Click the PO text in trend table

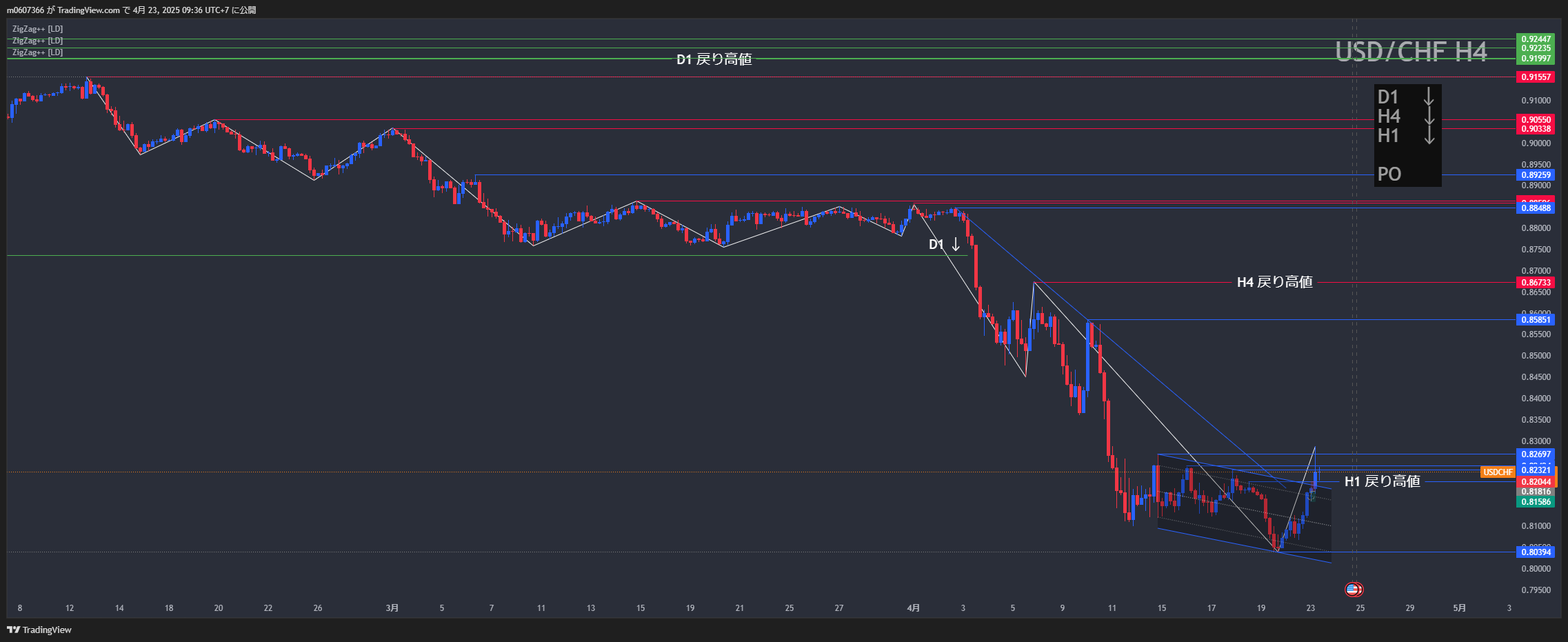point(1389,174)
